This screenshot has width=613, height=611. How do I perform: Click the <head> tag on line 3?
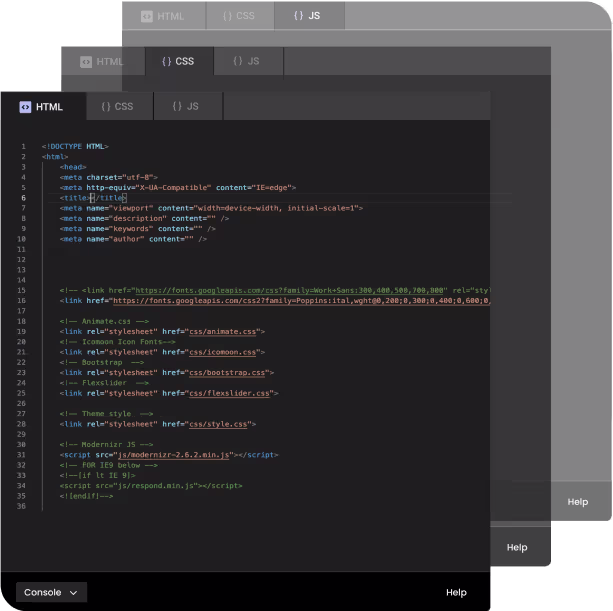73,167
